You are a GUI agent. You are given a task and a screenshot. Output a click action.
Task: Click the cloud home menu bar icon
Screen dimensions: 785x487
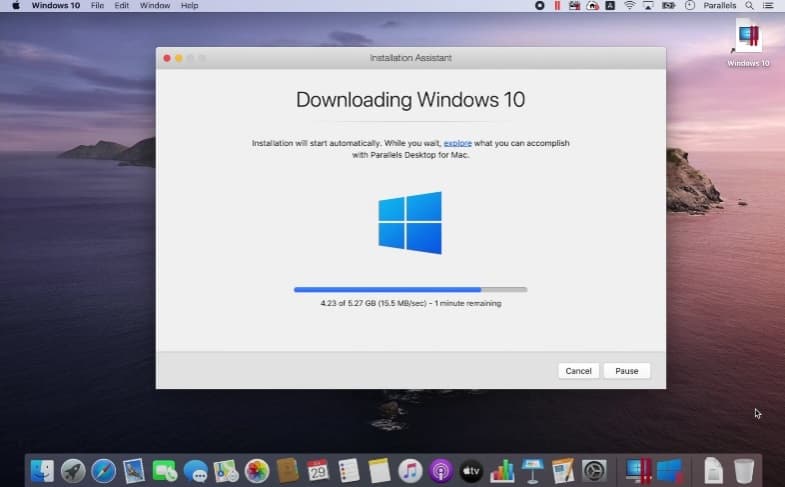coord(593,6)
